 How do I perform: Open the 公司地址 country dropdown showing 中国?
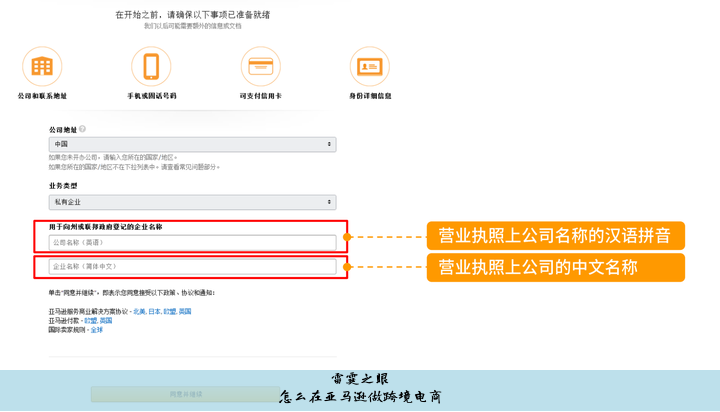pos(192,144)
